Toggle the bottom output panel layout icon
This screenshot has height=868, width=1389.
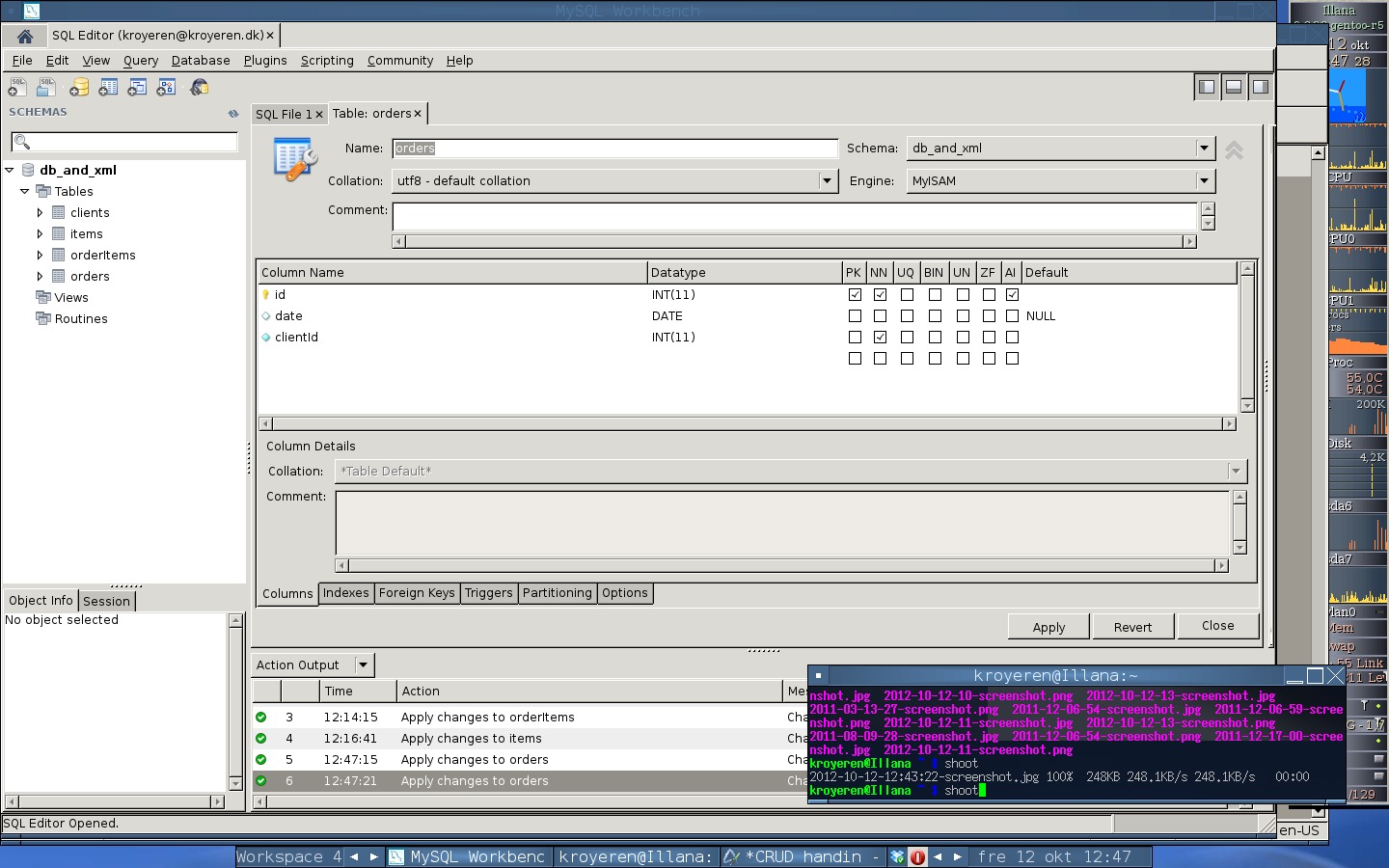[1233, 87]
